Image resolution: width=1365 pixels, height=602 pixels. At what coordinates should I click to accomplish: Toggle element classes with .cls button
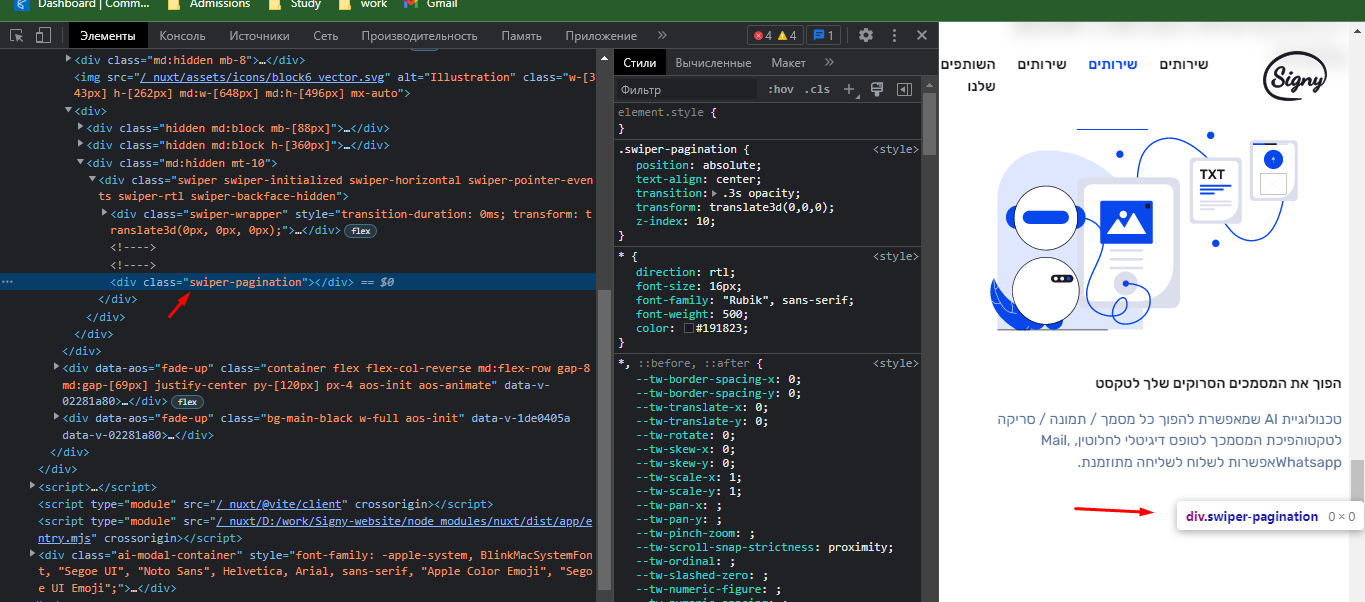818,89
